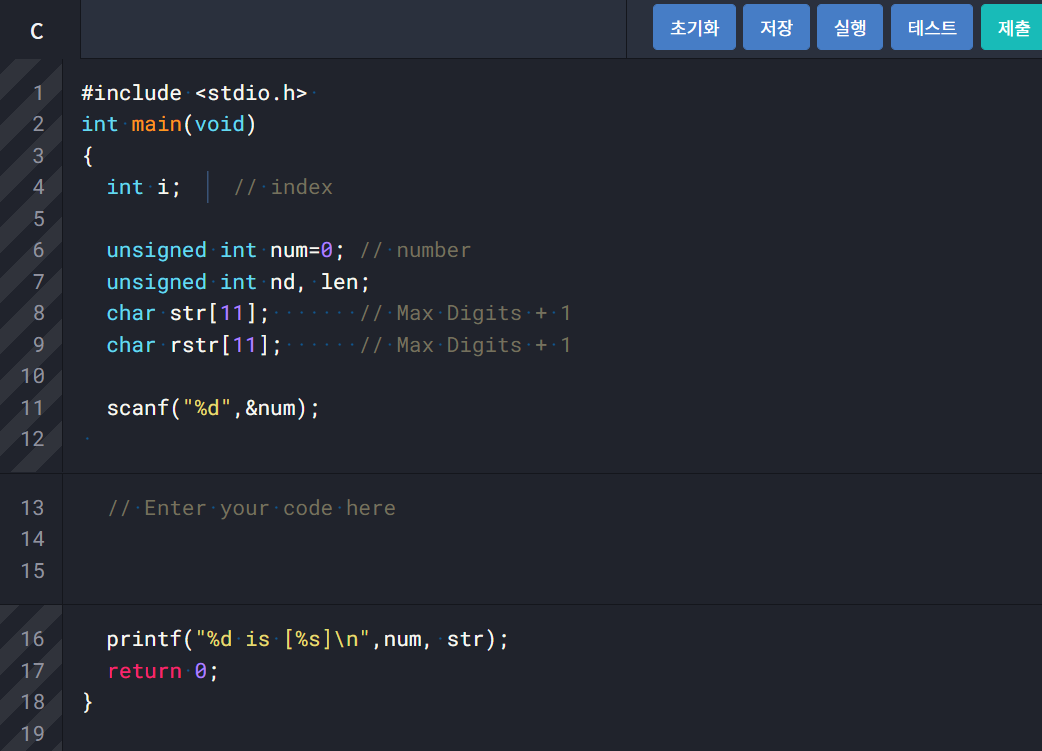Viewport: 1042px width, 751px height.
Task: Click '// Max Digits + 1' comment on line 9
Action: (465, 345)
